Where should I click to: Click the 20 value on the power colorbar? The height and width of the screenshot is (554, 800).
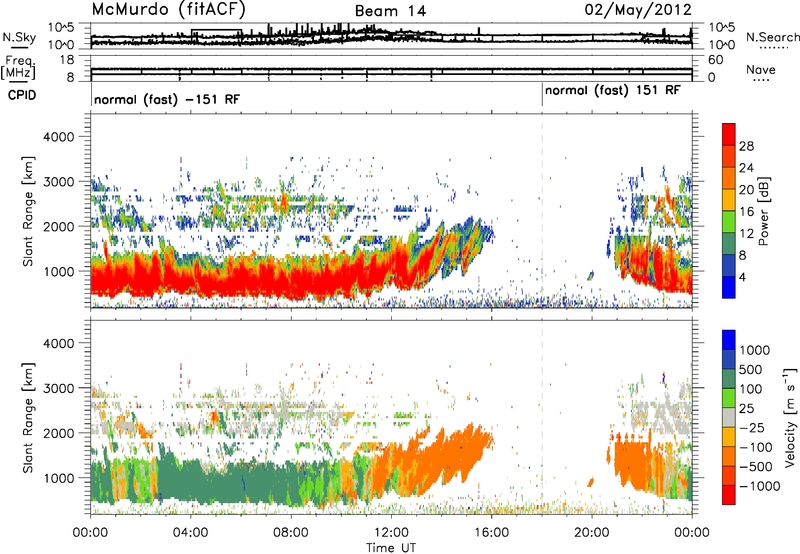(746, 190)
